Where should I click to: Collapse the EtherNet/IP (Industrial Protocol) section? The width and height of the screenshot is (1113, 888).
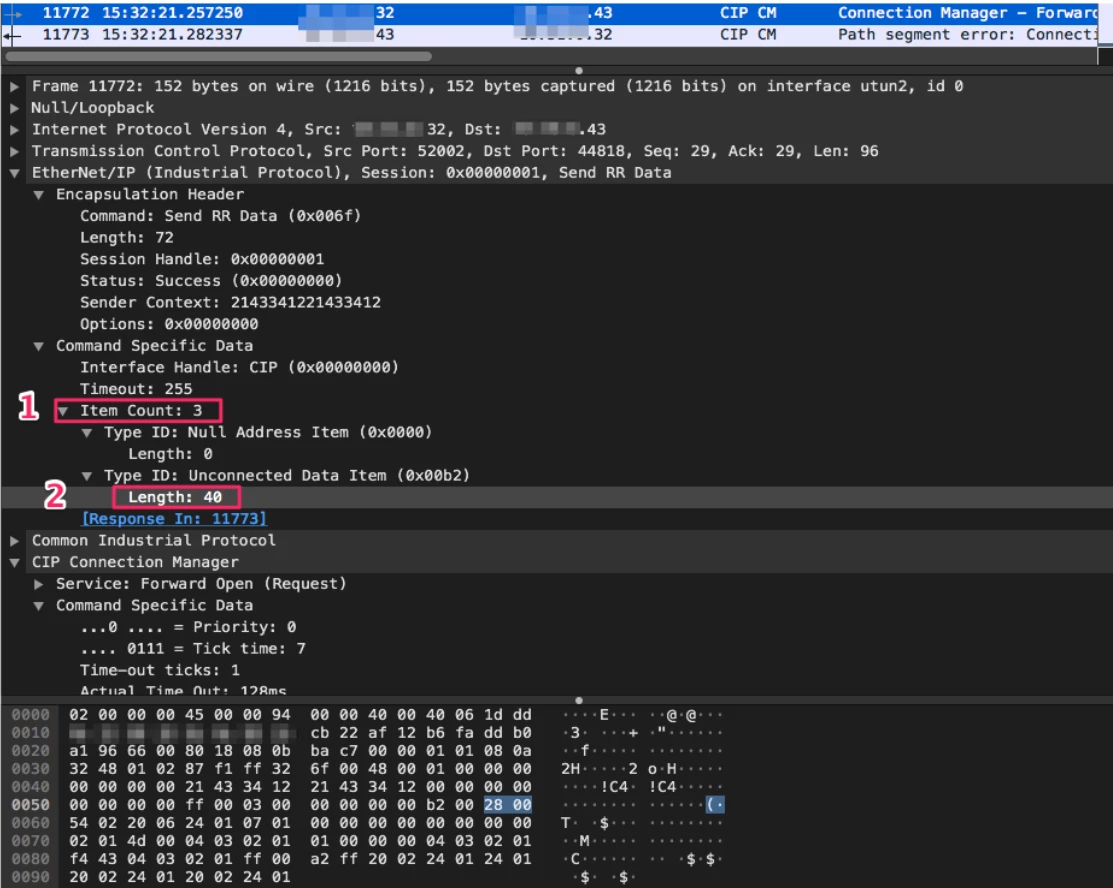(x=14, y=173)
